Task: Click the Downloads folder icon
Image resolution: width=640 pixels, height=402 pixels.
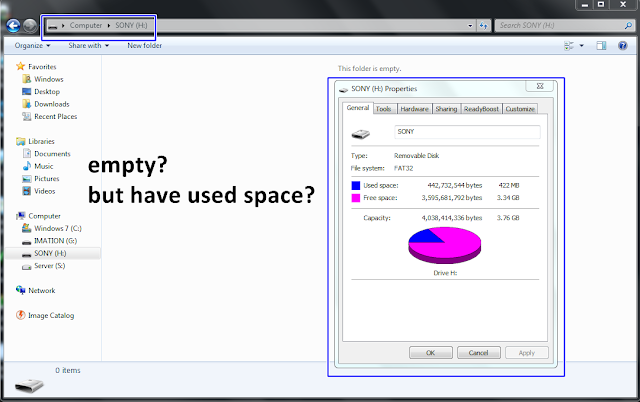Action: click(x=27, y=104)
